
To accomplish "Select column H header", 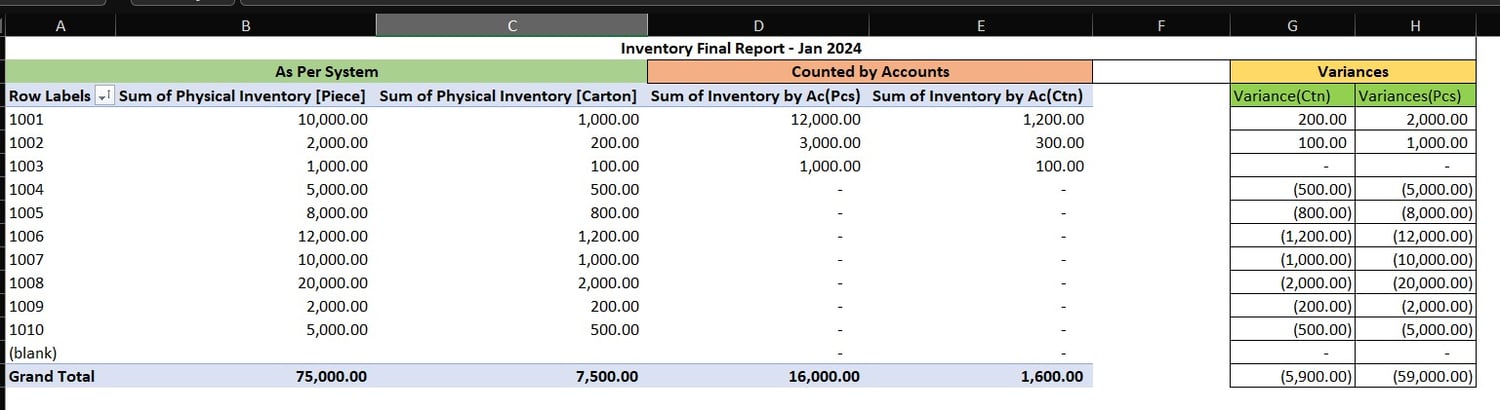I will (1415, 27).
